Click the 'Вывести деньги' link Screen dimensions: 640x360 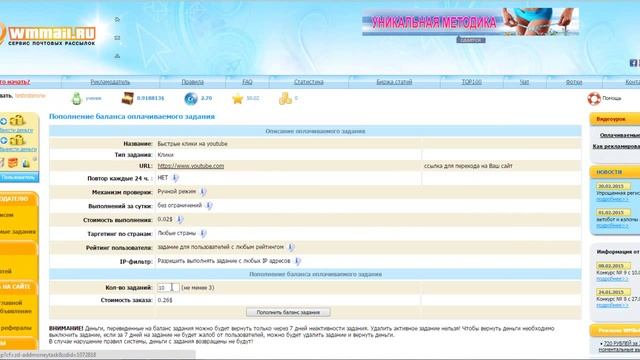click(x=18, y=149)
